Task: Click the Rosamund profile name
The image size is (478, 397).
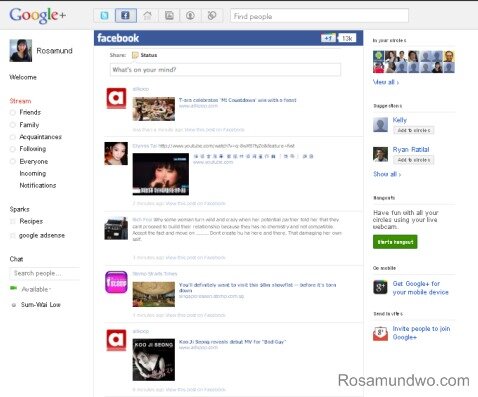Action: coord(54,51)
